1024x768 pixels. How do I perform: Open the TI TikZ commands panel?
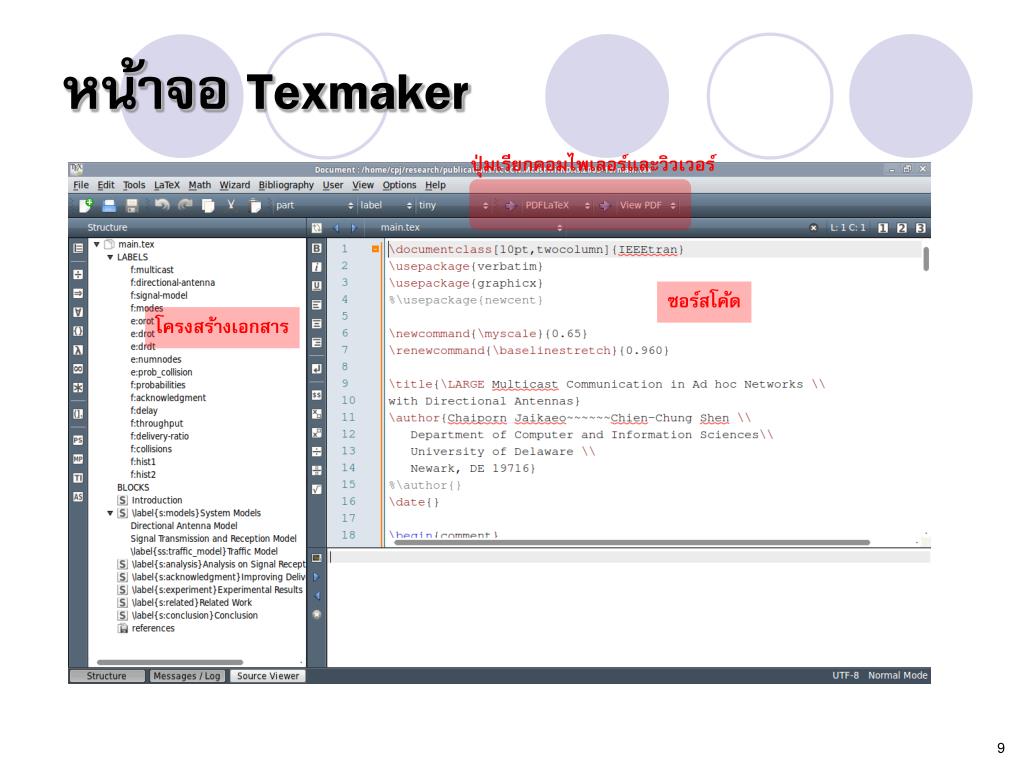[x=78, y=478]
